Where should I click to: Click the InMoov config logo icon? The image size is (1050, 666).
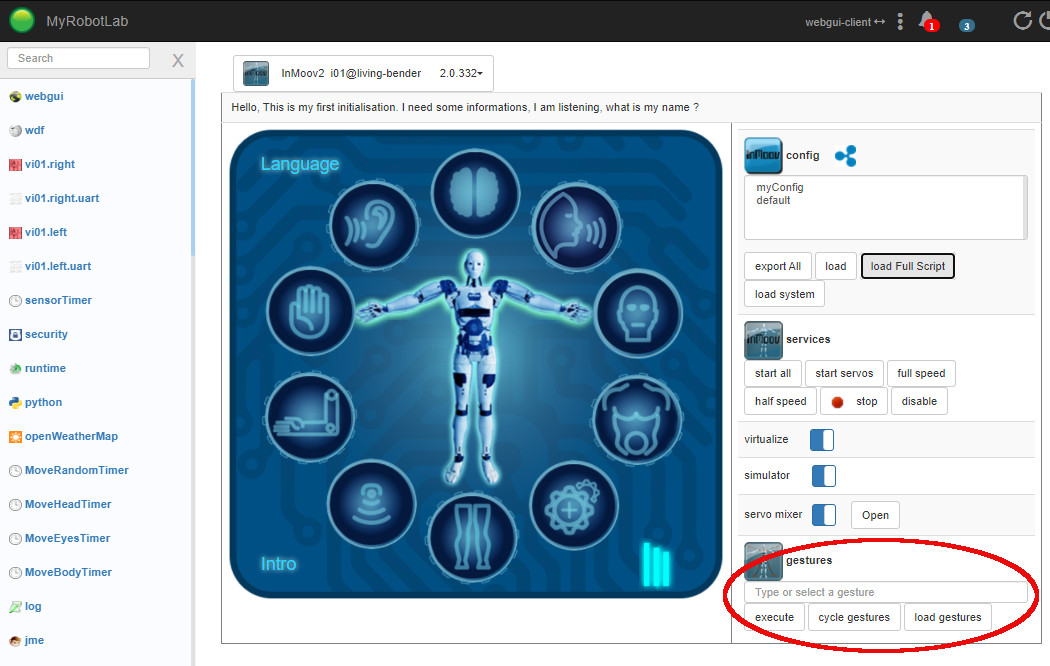763,155
